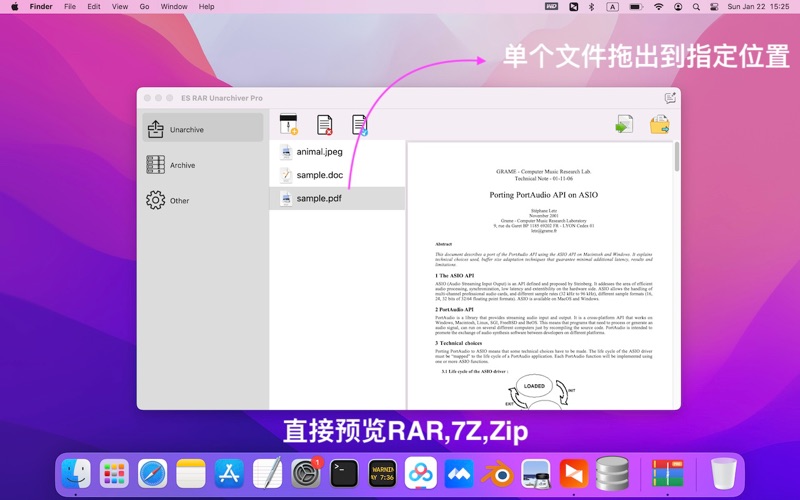Select Unarchive in the sidebar
Screen dimensions: 800x500
pyautogui.click(x=203, y=129)
